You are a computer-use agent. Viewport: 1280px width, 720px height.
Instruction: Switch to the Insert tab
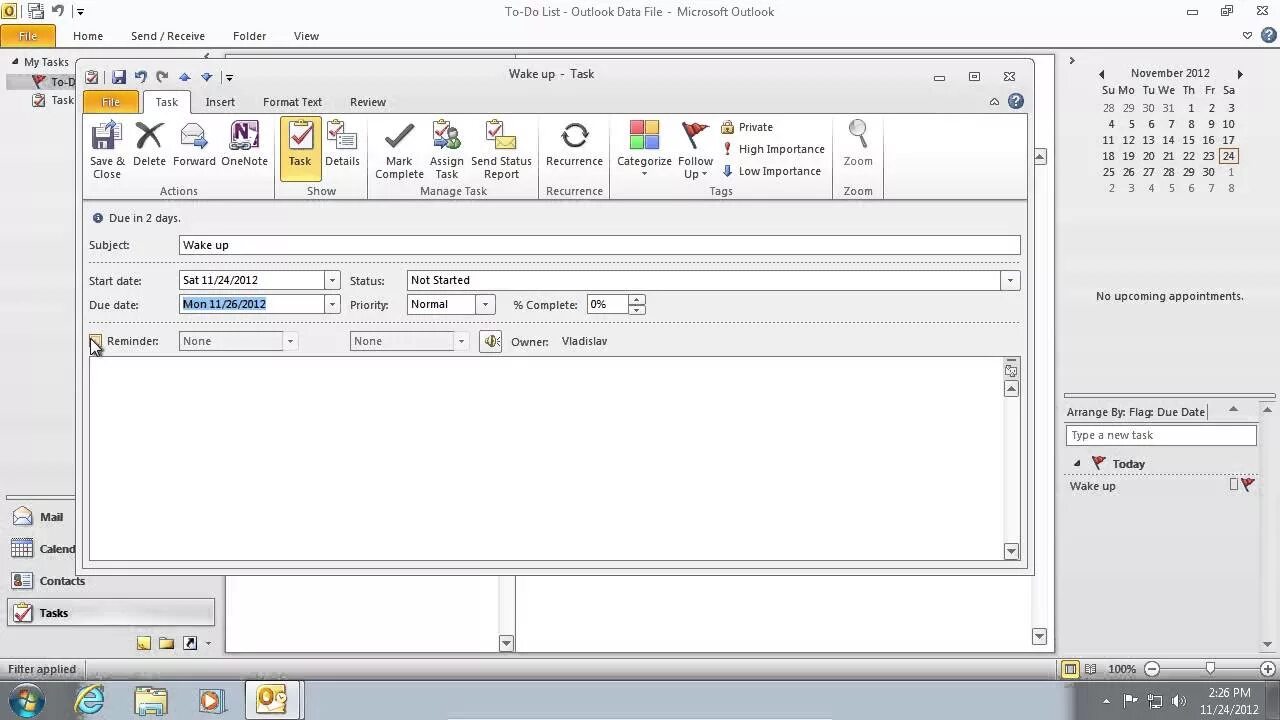pos(220,102)
